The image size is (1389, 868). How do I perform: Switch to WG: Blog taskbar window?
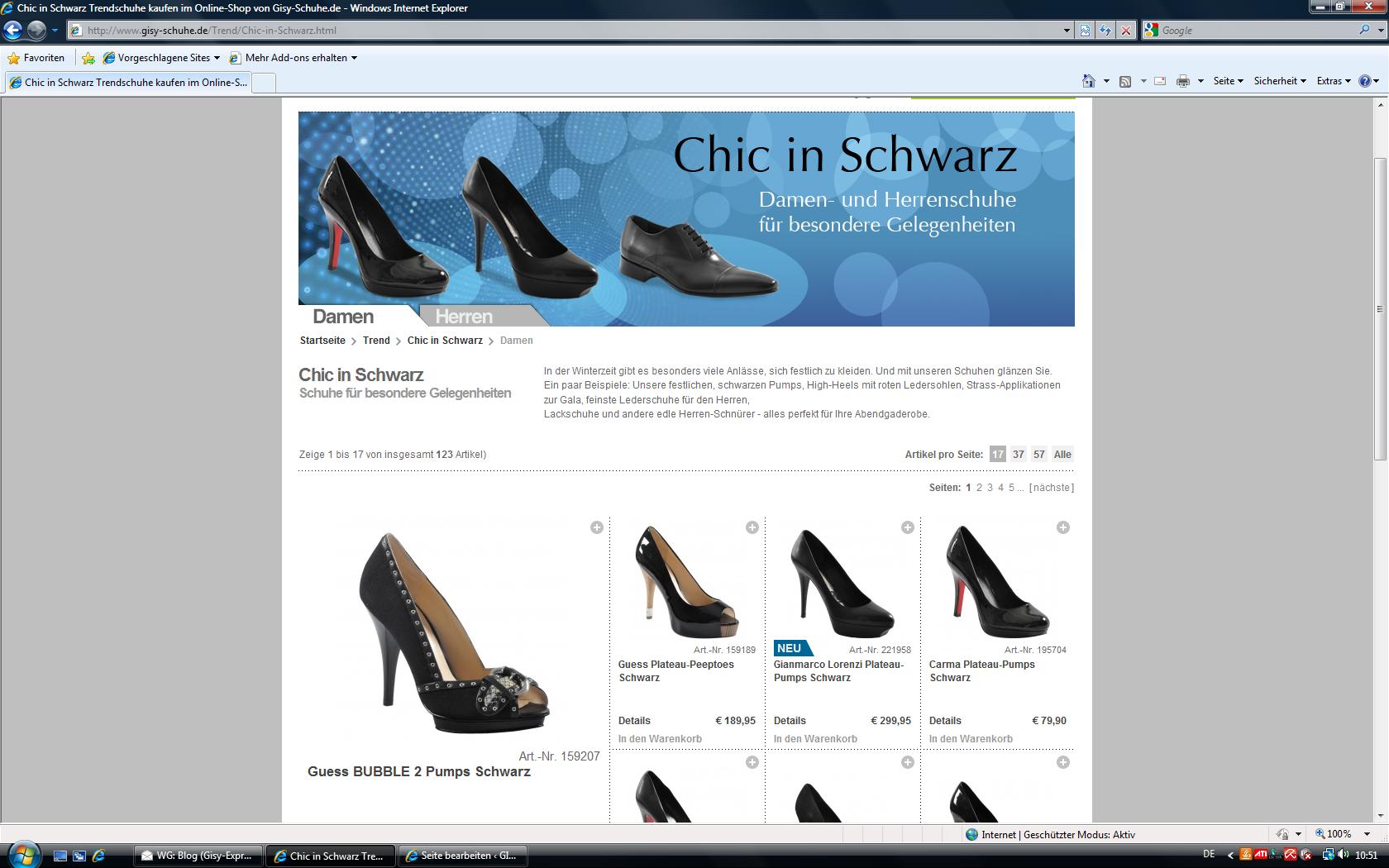(x=198, y=856)
